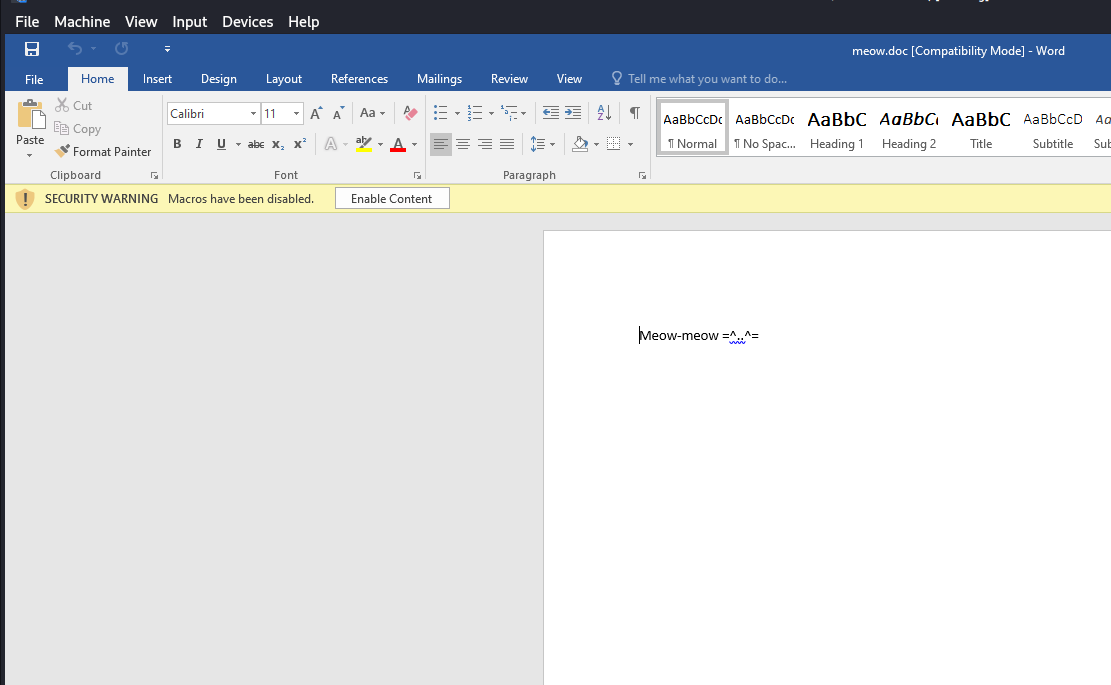1111x685 pixels.
Task: Sort text with A-Z icon
Action: [x=604, y=113]
